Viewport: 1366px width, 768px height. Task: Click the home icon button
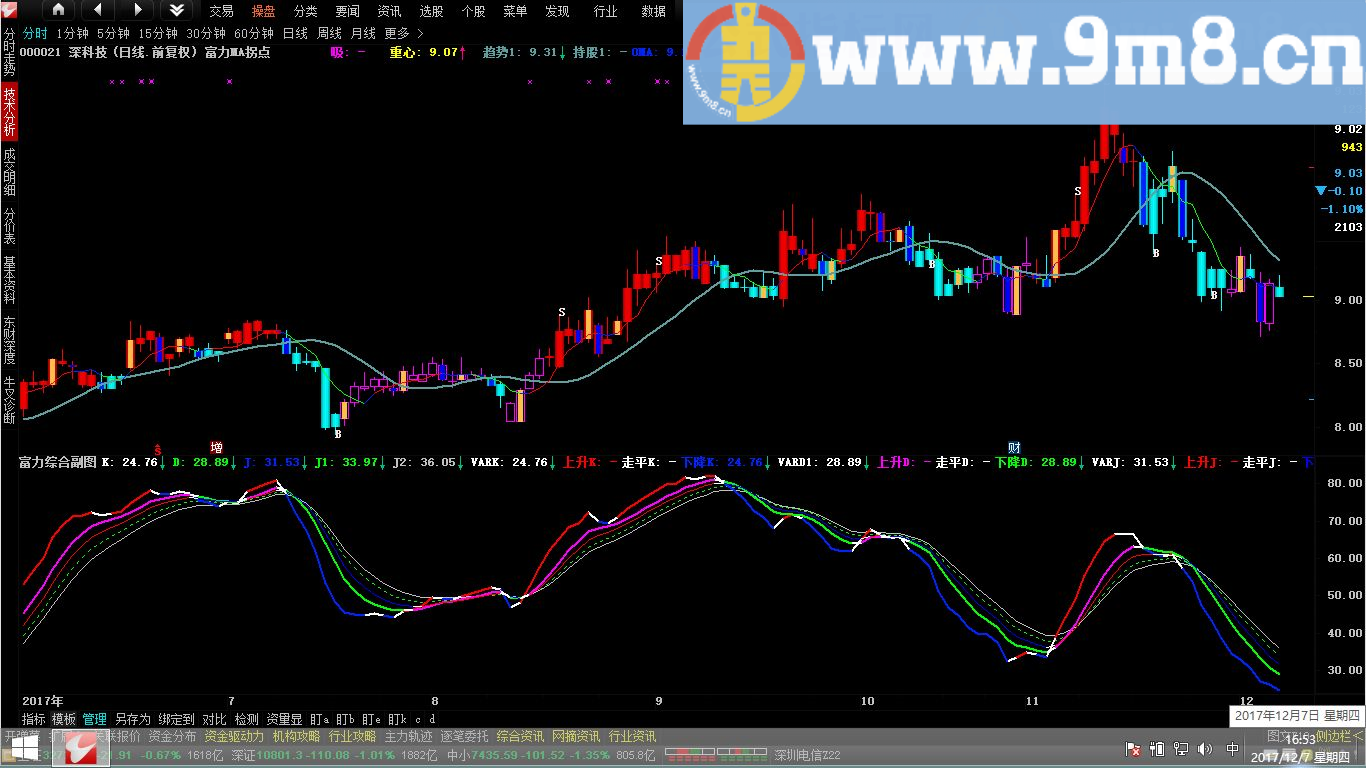[58, 10]
